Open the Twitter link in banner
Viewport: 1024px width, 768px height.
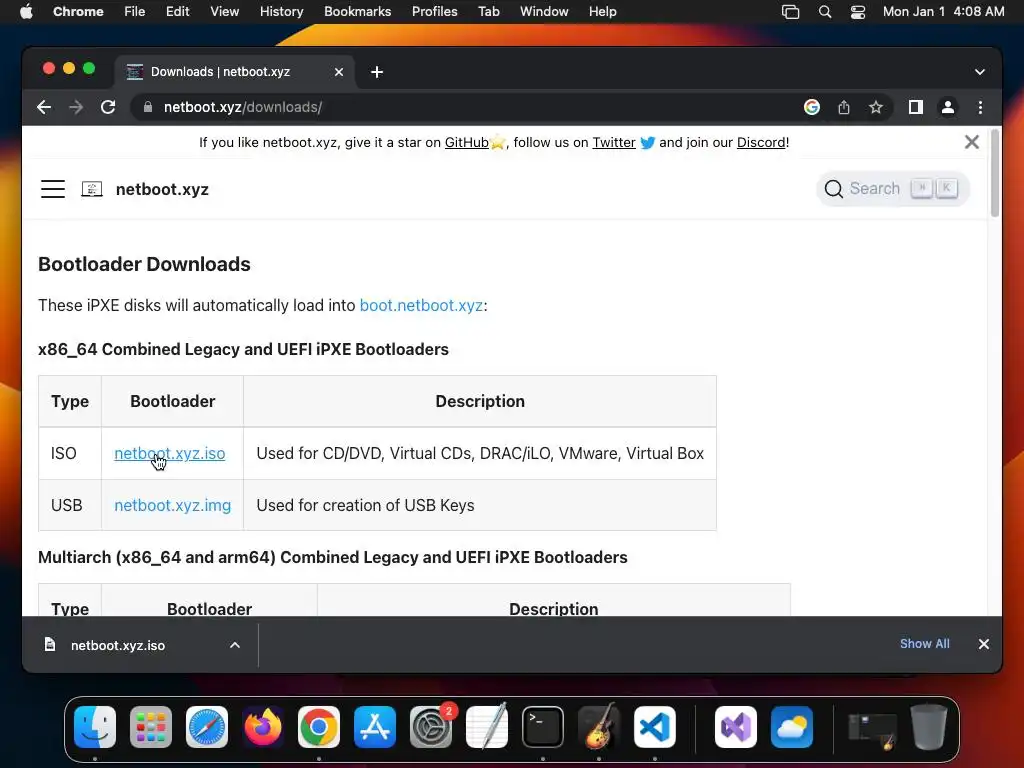pos(614,142)
